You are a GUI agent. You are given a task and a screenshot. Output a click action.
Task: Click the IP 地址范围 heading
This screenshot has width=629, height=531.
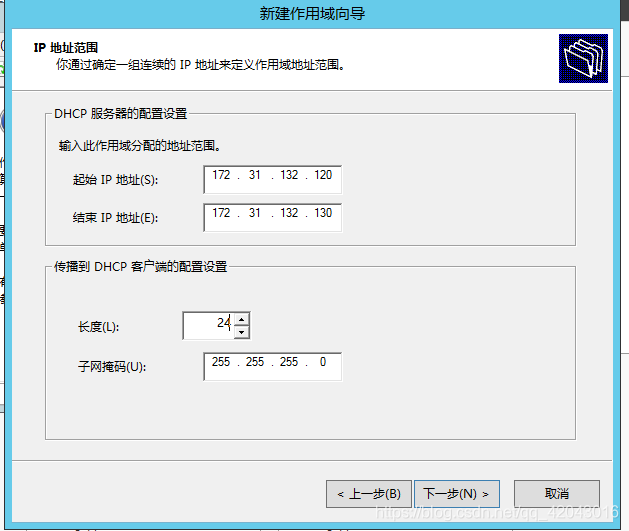click(66, 48)
